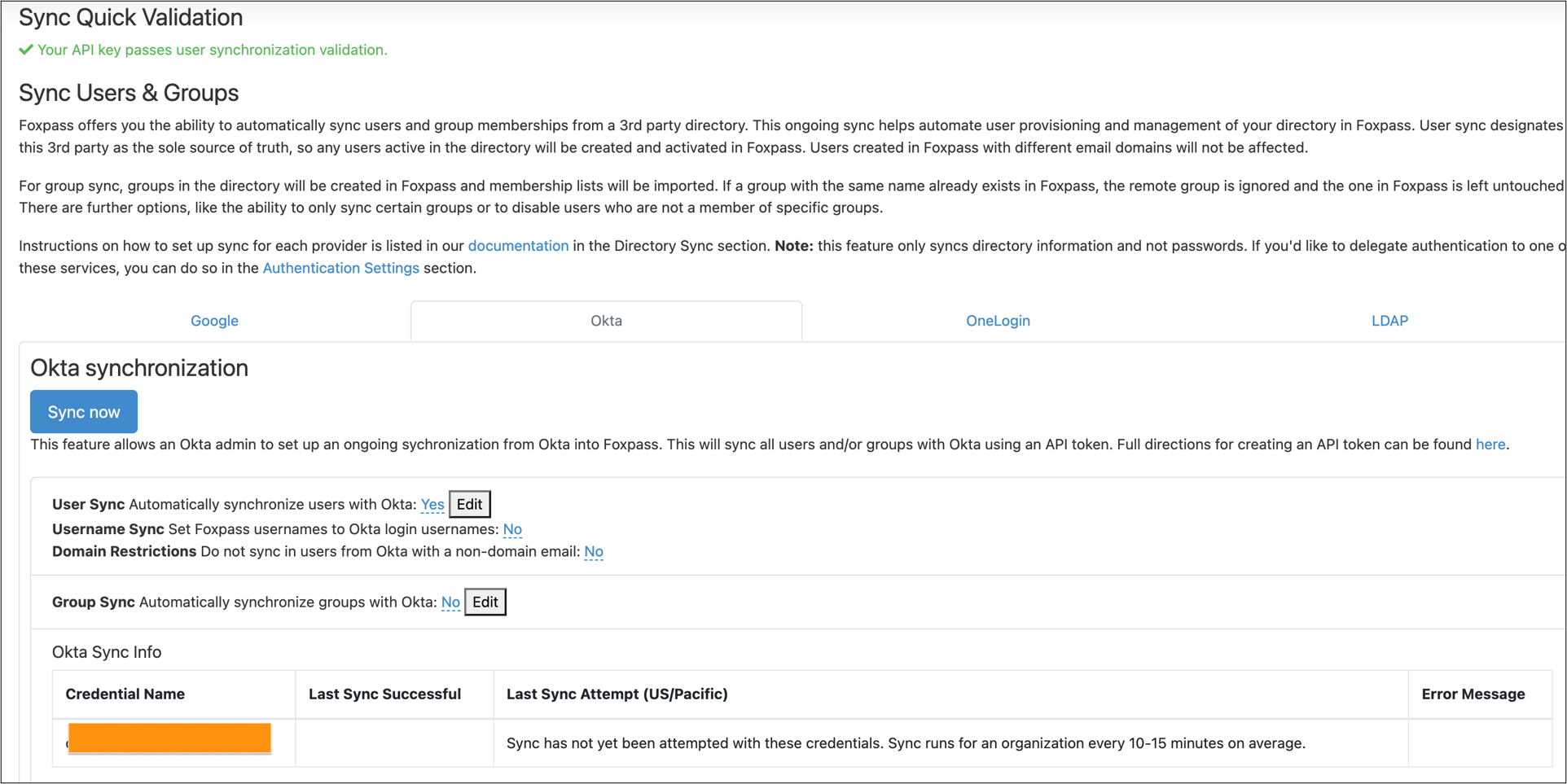Toggle the Domain Restrictions 'No' value
The height and width of the screenshot is (784, 1567).
tap(594, 552)
